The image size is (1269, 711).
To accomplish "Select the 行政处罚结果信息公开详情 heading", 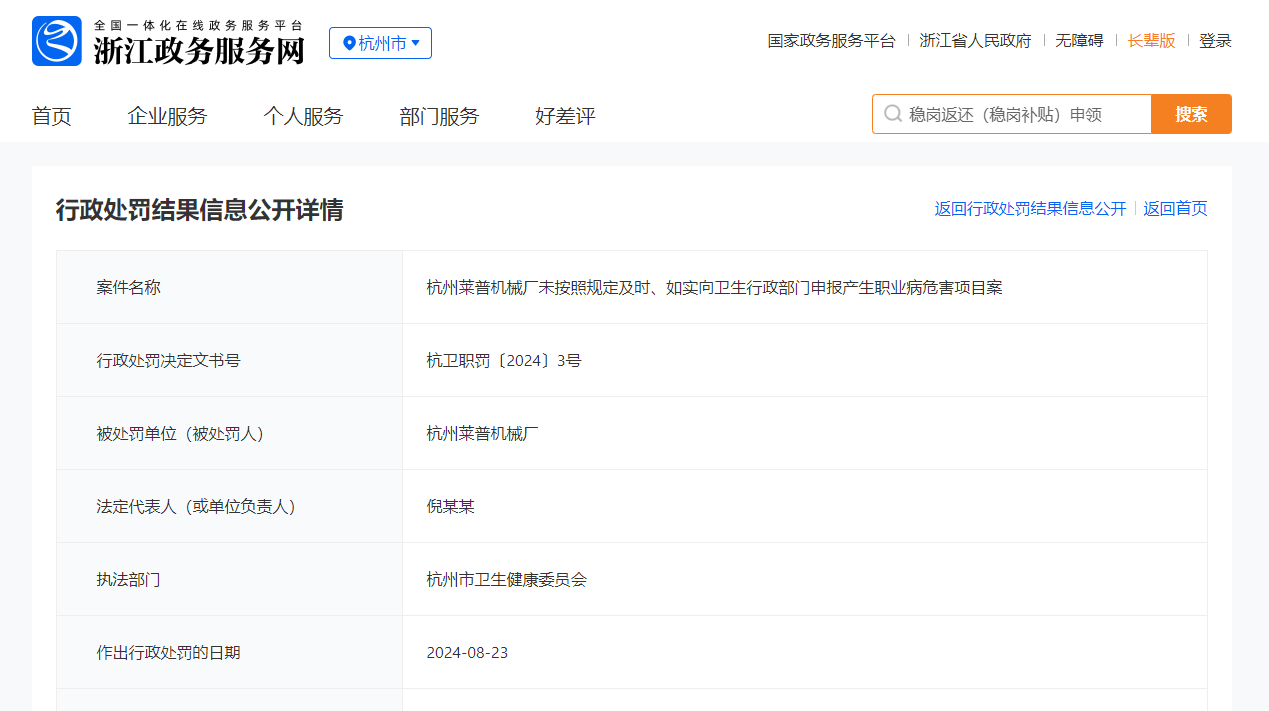I will tap(199, 209).
